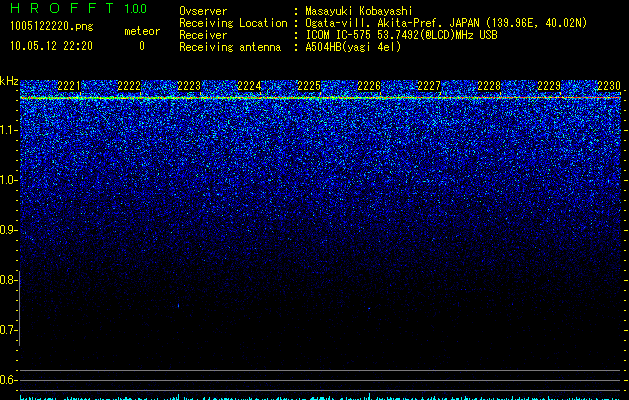This screenshot has height=400, width=629.
Task: Click the version number 1.0.0
Action: click(135, 8)
